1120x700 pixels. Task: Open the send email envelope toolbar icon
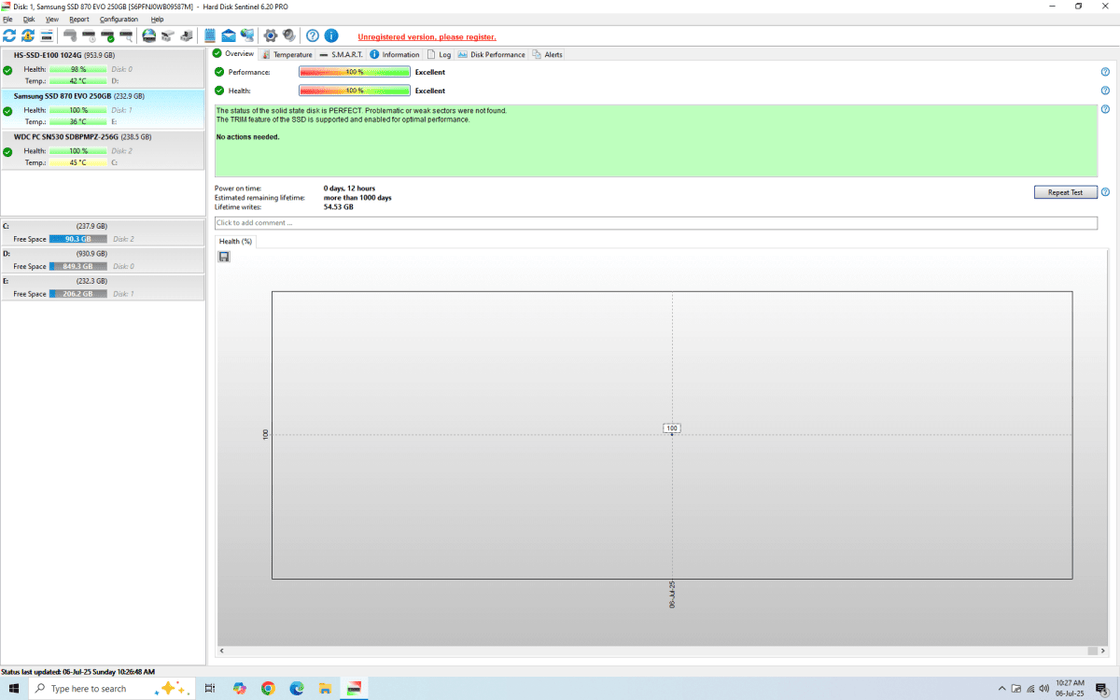click(228, 36)
